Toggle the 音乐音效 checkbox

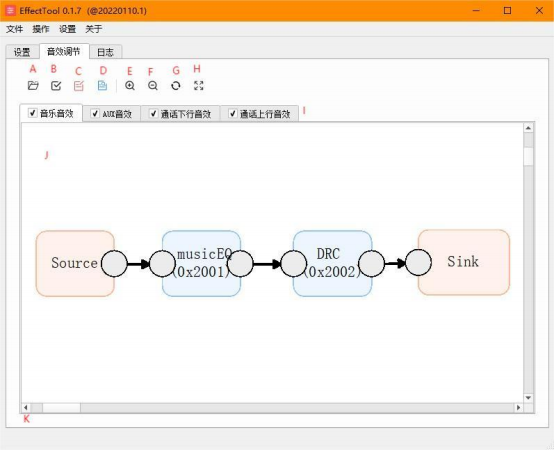click(33, 113)
